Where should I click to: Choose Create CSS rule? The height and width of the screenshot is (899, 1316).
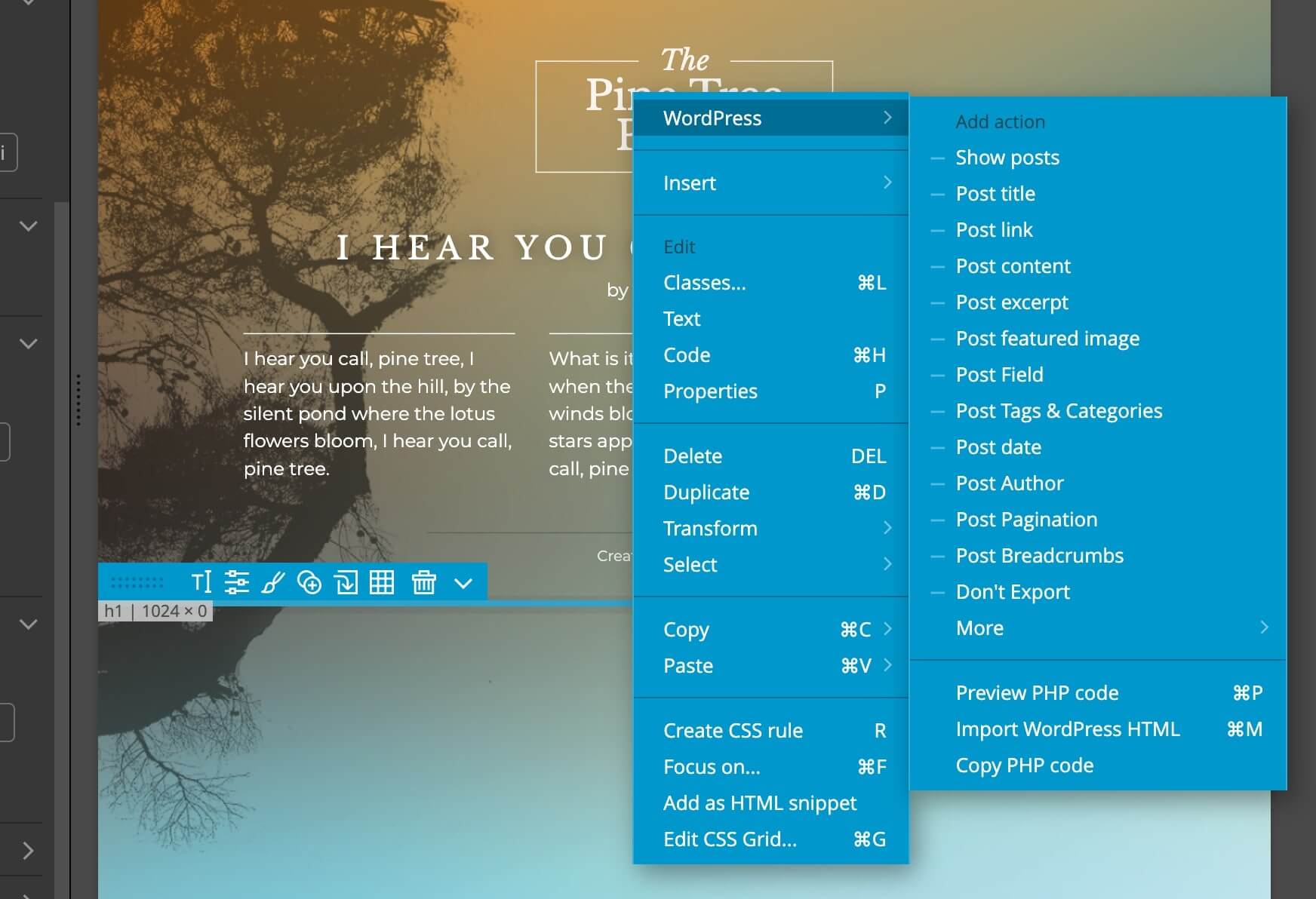click(x=770, y=730)
